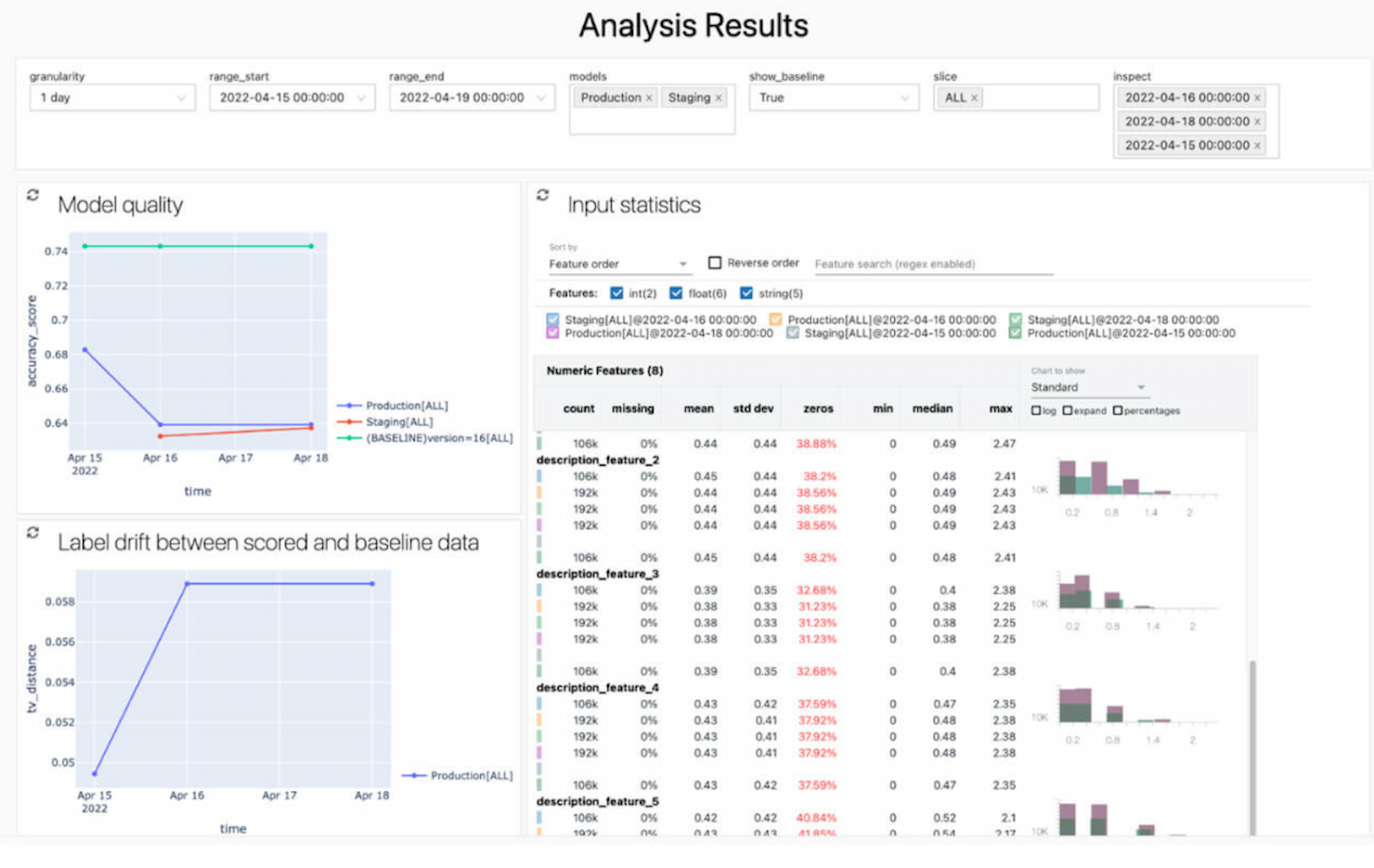
Task: Click the colored swatch beside description_feature_2 row
Action: (x=539, y=475)
